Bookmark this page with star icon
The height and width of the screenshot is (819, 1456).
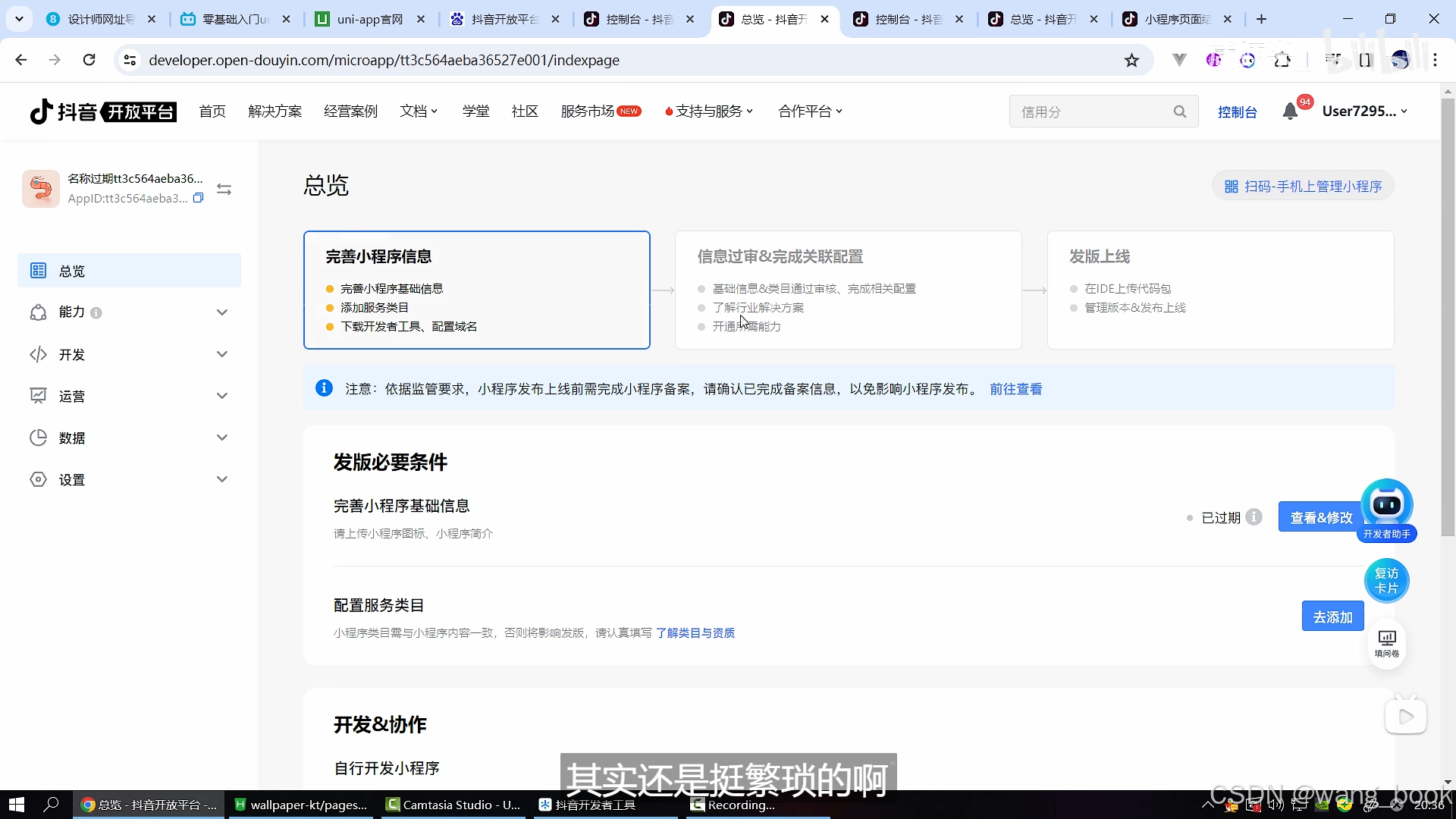(1131, 60)
